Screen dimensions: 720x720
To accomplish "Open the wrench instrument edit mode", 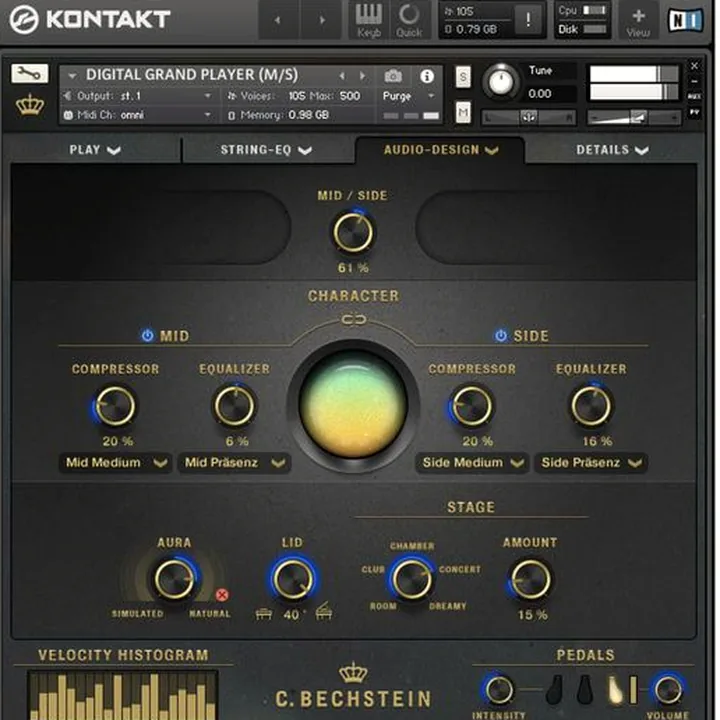I will pos(29,73).
